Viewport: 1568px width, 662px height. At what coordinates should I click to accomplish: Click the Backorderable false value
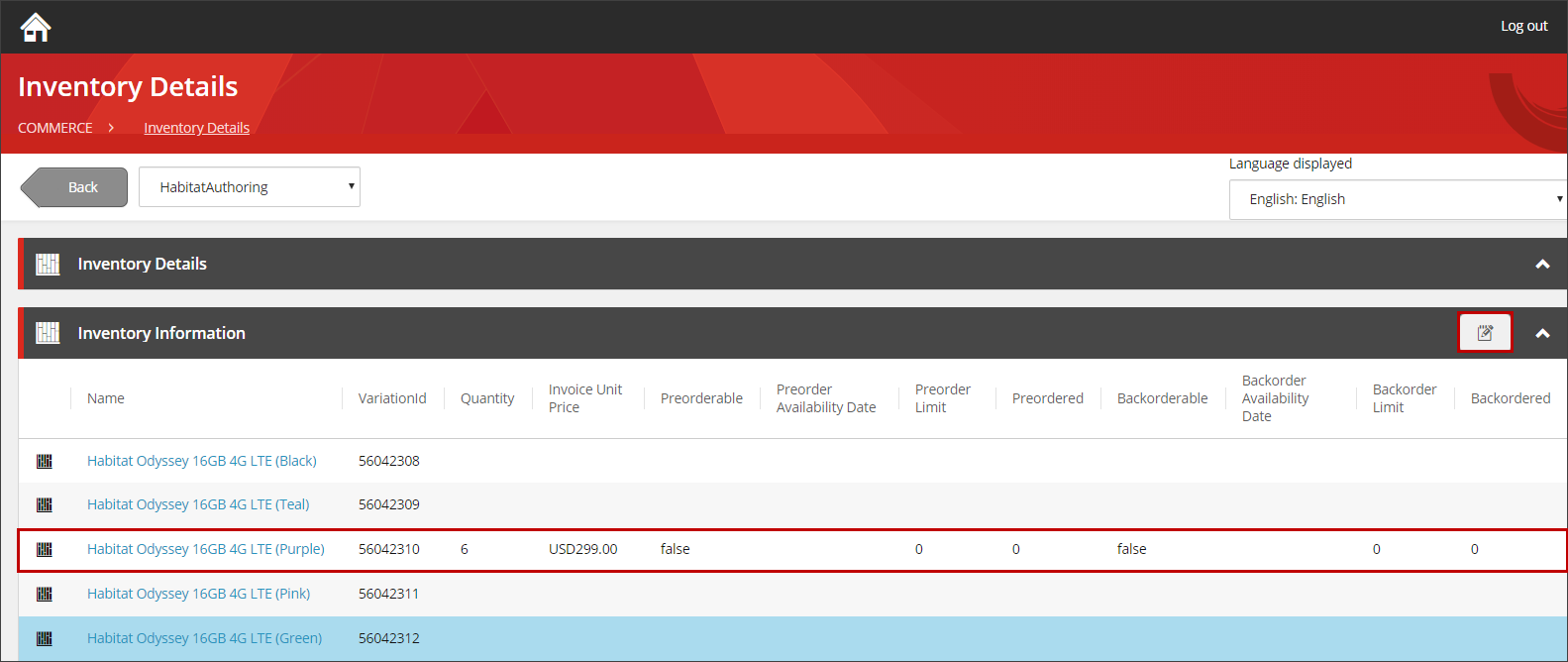1132,549
